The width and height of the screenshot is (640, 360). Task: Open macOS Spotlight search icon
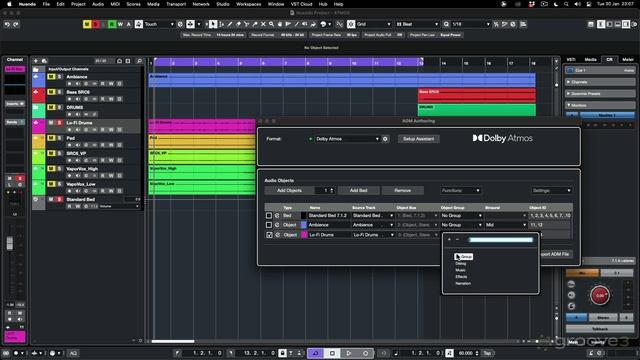[566, 4]
